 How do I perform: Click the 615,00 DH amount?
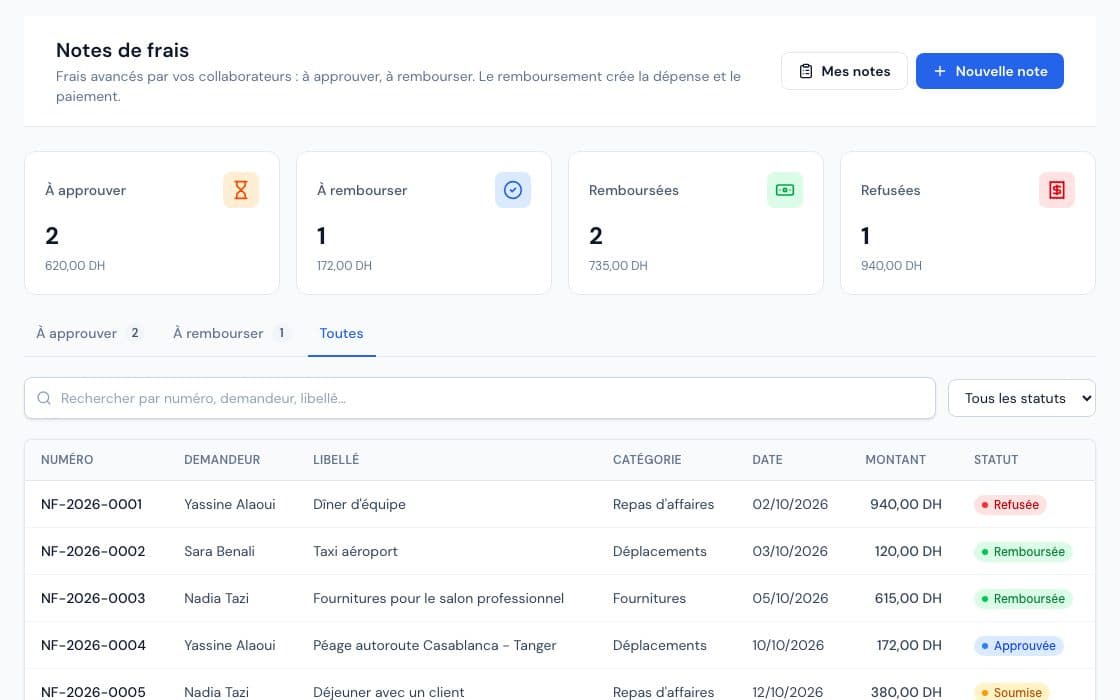click(908, 599)
